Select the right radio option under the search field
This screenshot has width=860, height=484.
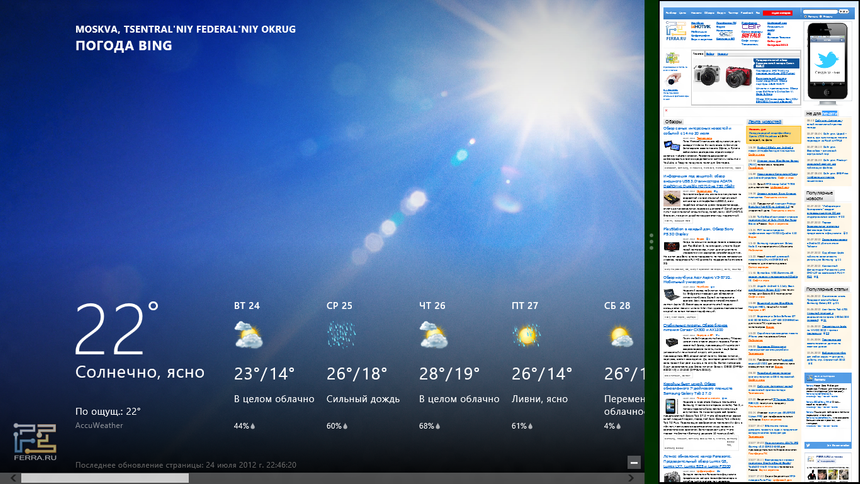821,16
